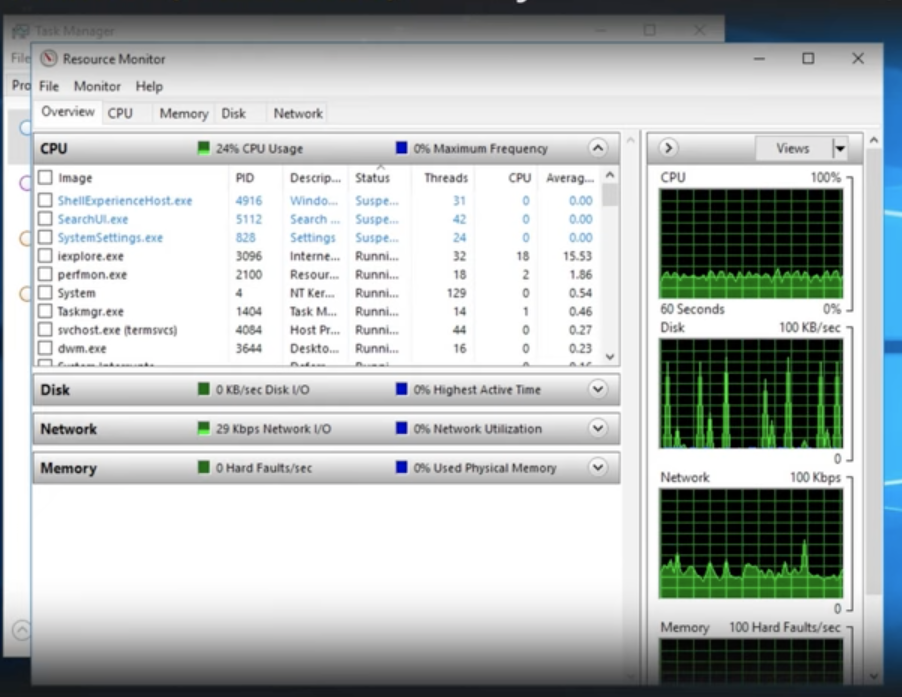Select the perfmon.exe process name
The height and width of the screenshot is (697, 902).
point(92,274)
